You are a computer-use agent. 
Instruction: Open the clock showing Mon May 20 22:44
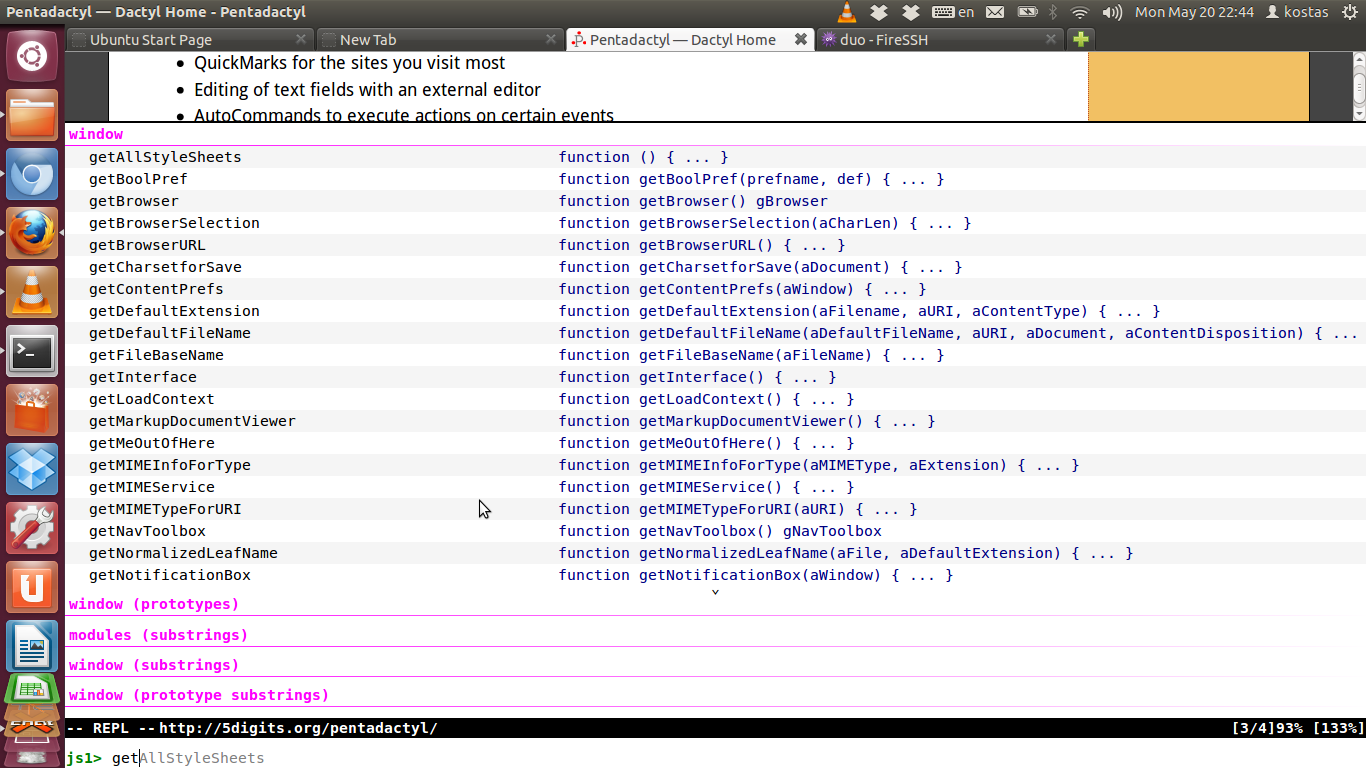[1194, 12]
